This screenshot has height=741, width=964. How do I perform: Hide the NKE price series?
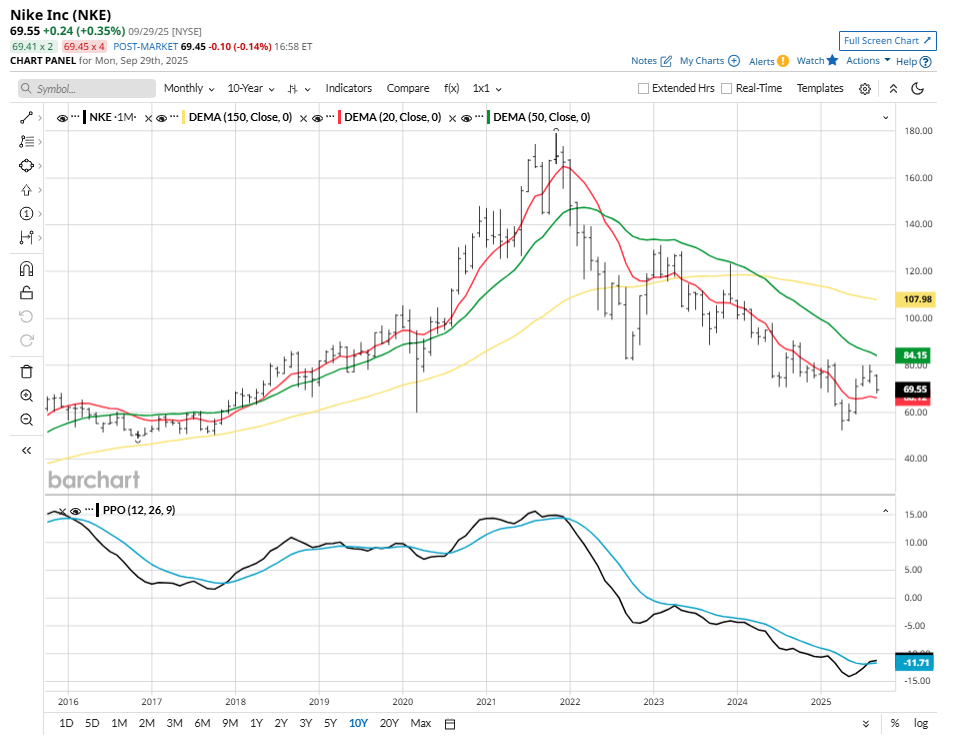click(62, 118)
